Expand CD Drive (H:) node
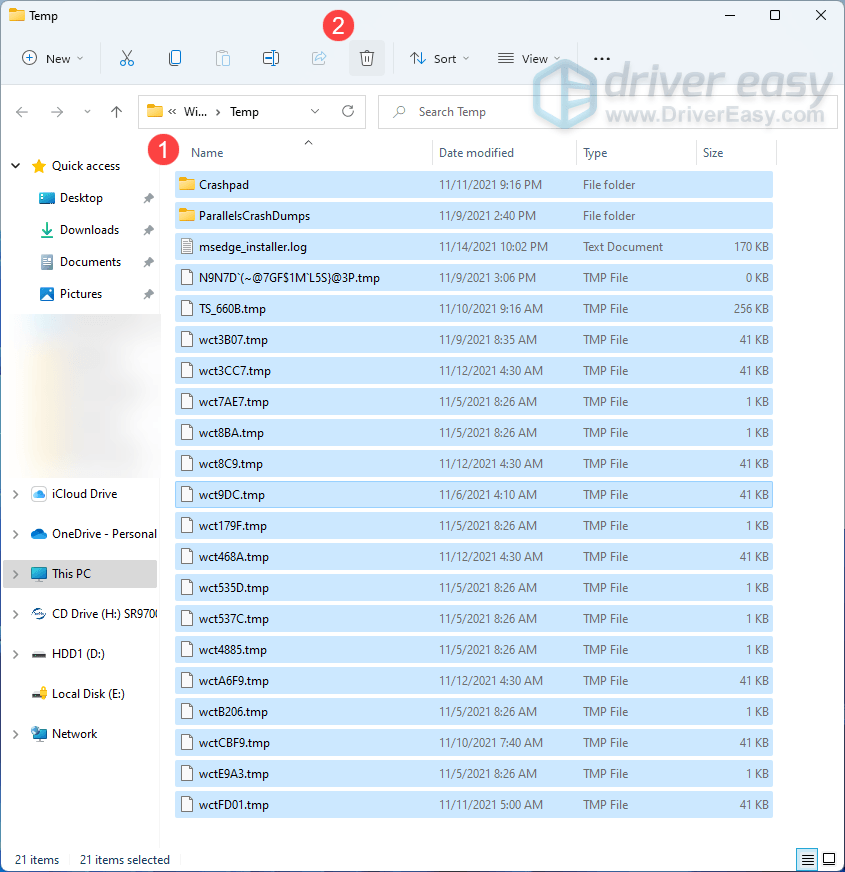 [x=16, y=614]
